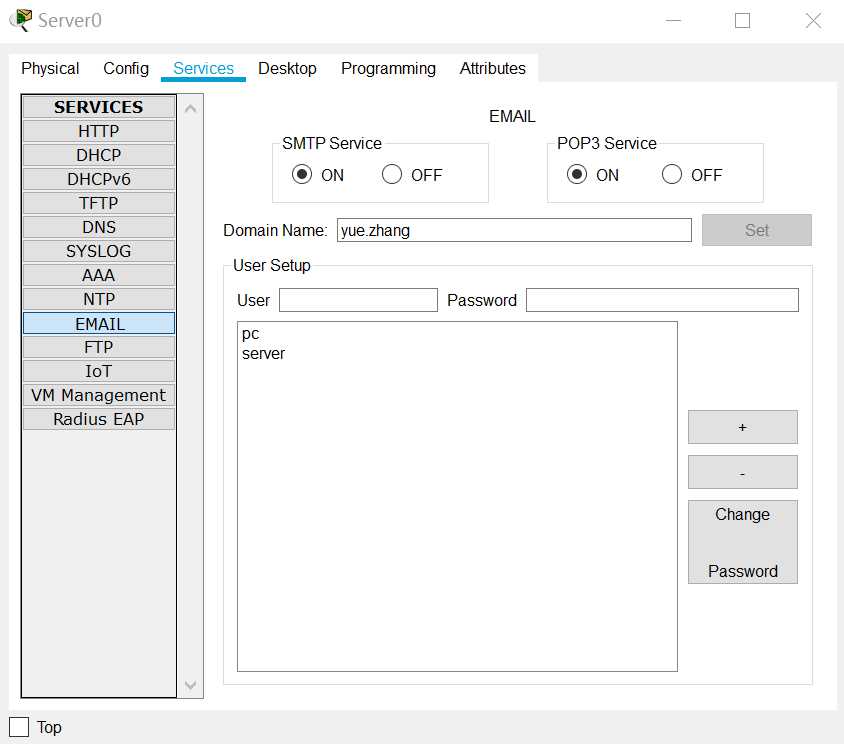Click the services list scroll up arrow
The image size is (844, 744).
(190, 109)
